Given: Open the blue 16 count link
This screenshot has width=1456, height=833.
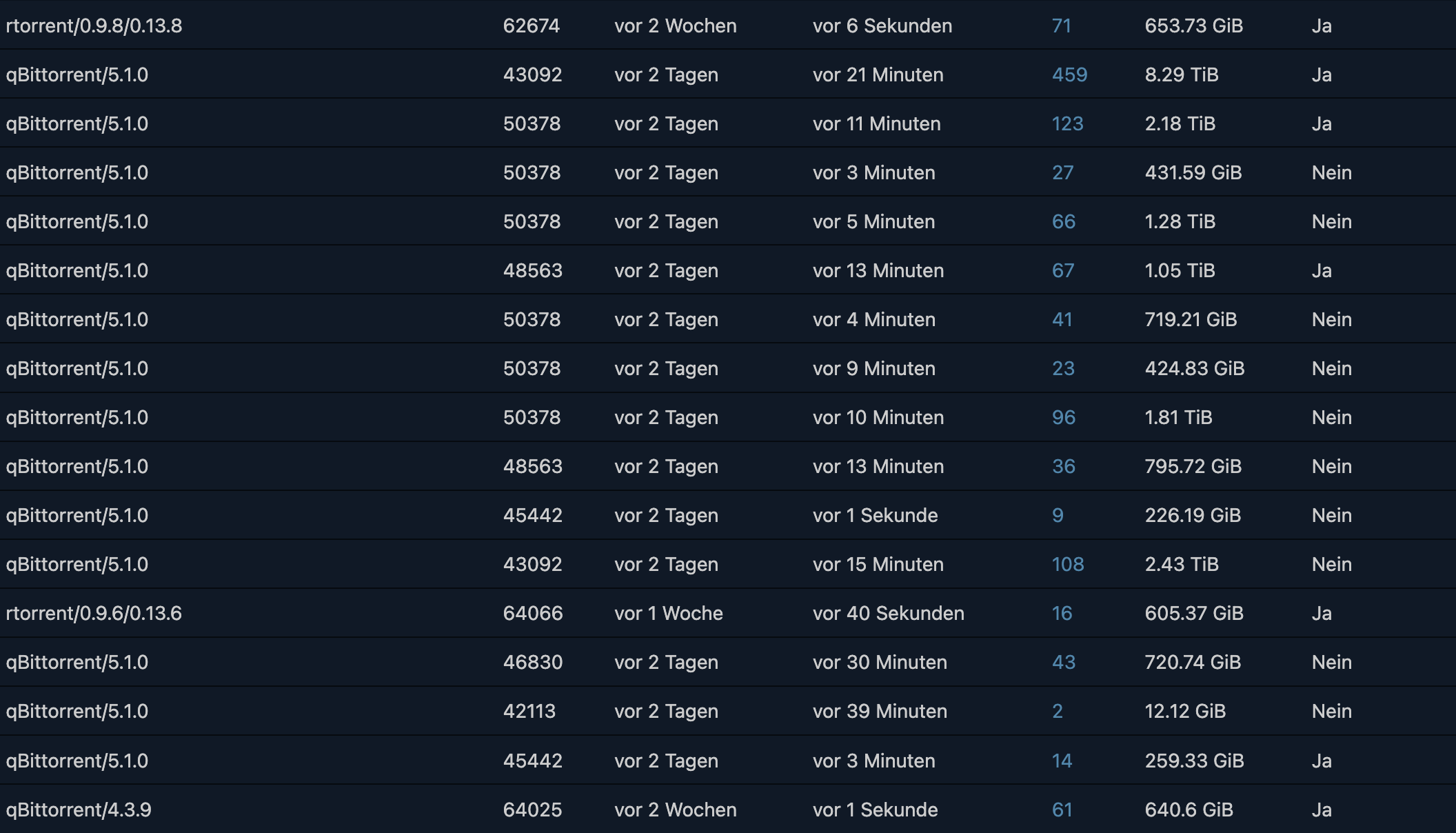Looking at the screenshot, I should click(x=1062, y=613).
